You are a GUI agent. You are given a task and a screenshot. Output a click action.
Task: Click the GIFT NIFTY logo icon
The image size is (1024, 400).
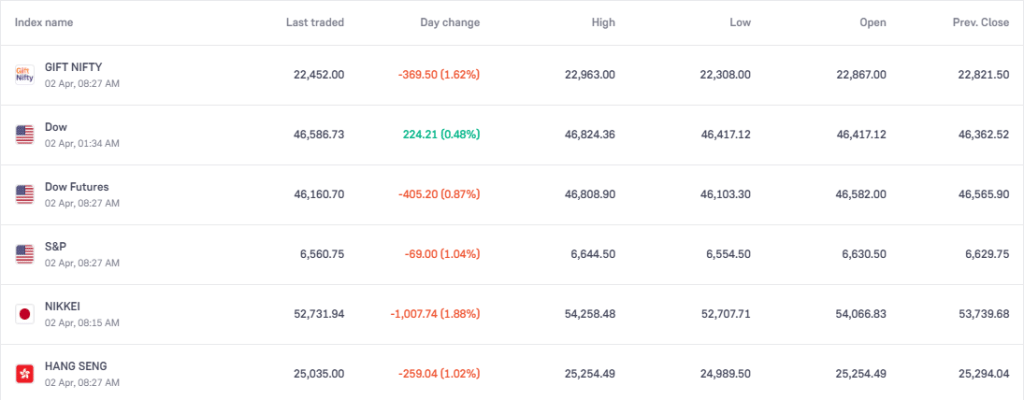point(25,74)
